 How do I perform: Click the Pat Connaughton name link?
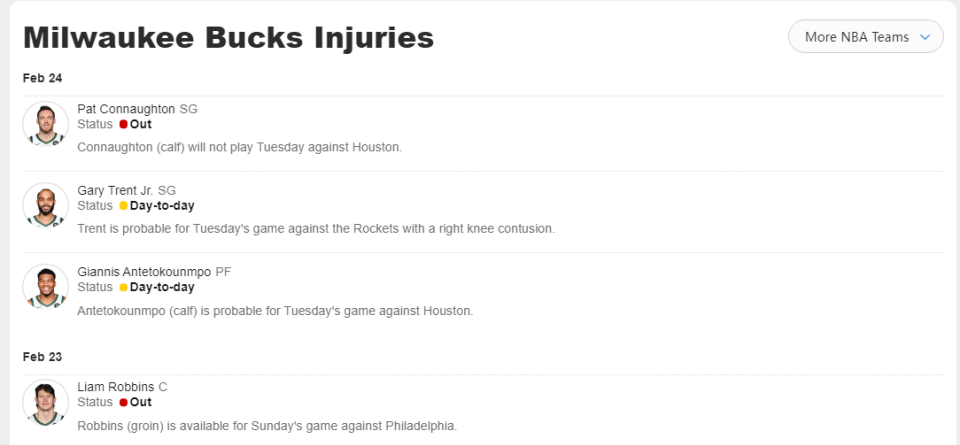[x=126, y=109]
